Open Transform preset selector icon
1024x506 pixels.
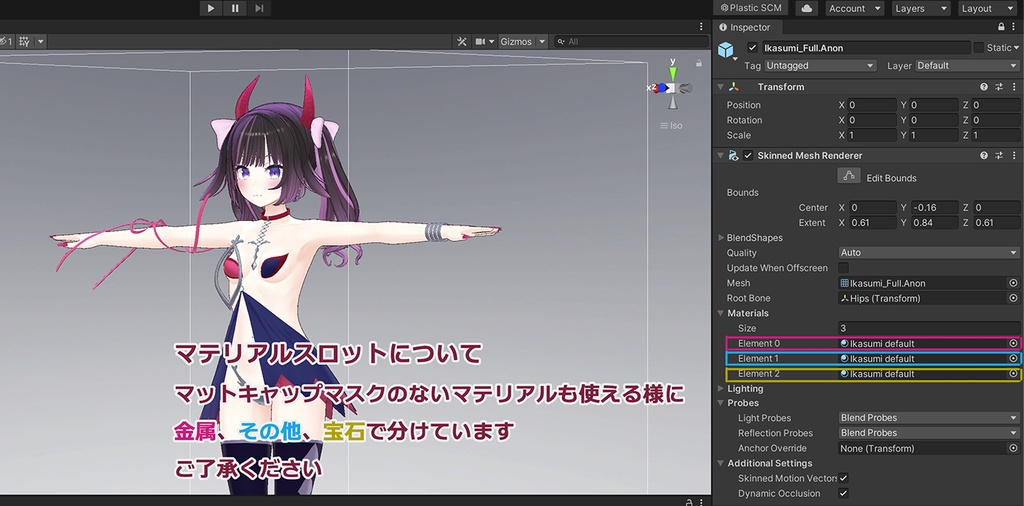(x=999, y=87)
